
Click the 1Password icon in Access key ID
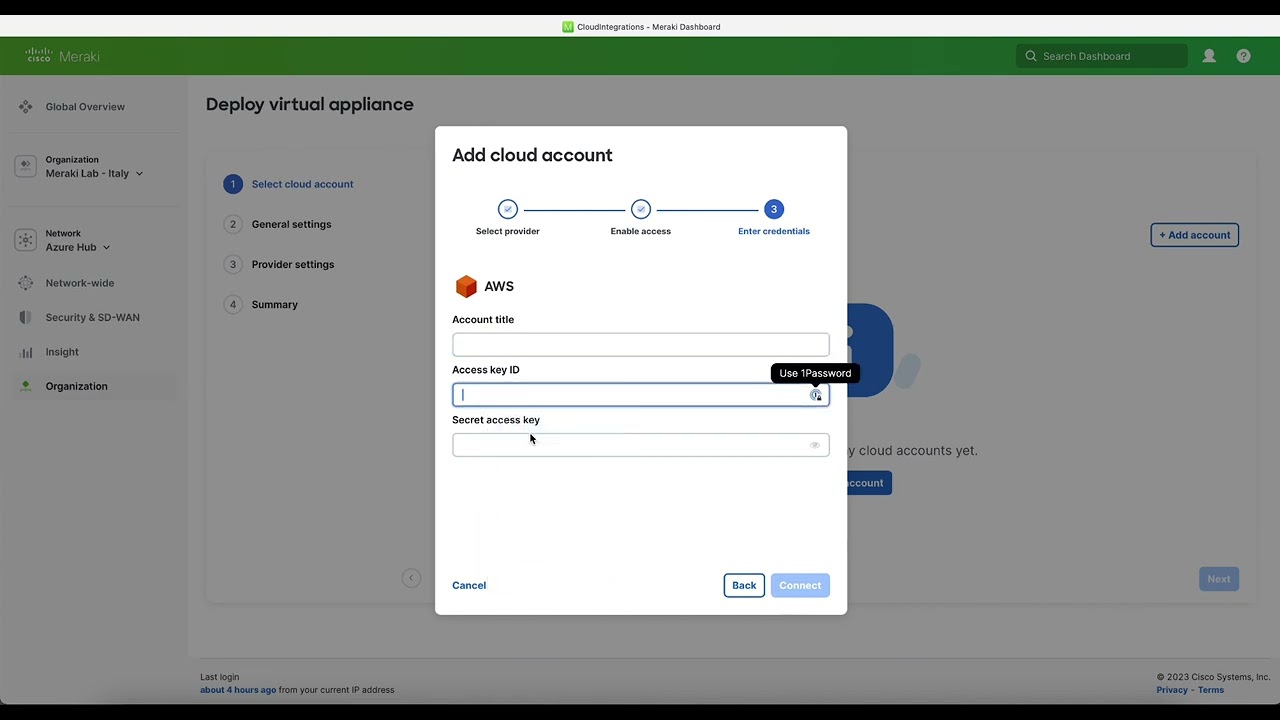click(x=816, y=395)
